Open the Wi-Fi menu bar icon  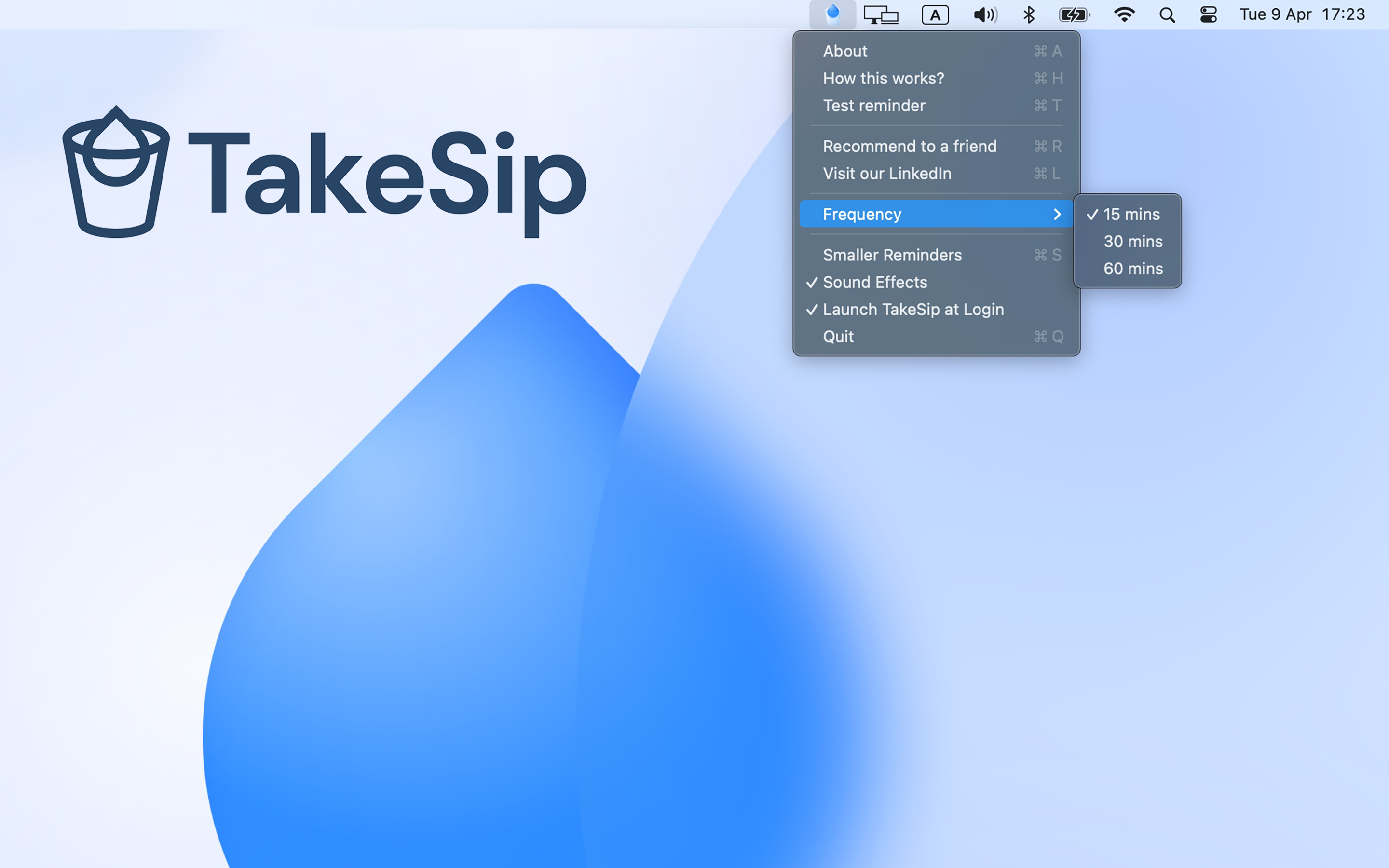[x=1124, y=15]
